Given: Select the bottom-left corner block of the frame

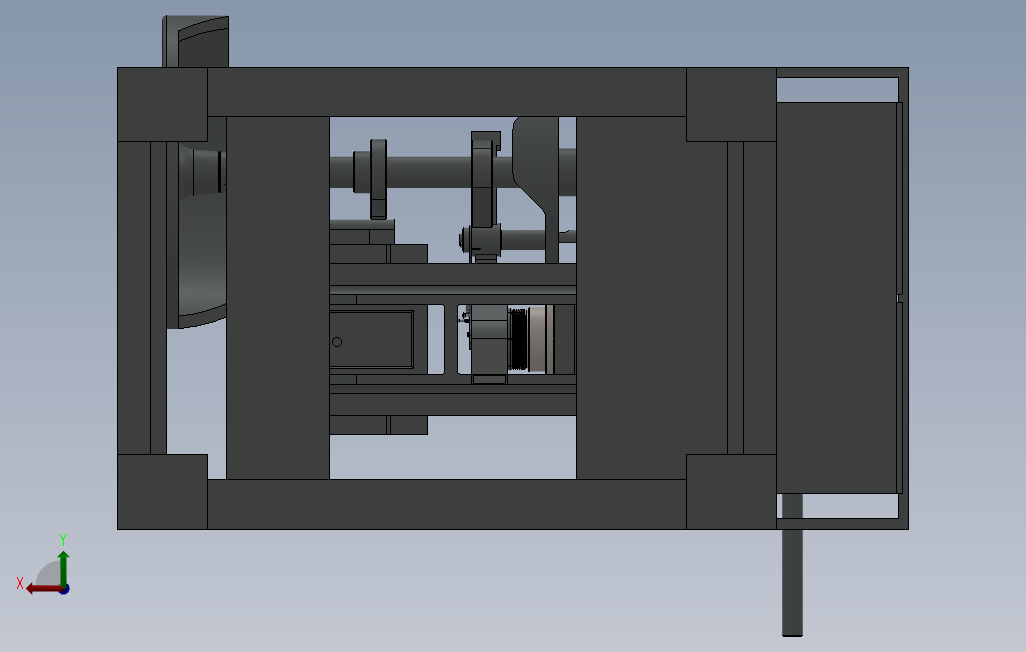Looking at the screenshot, I should (x=162, y=492).
